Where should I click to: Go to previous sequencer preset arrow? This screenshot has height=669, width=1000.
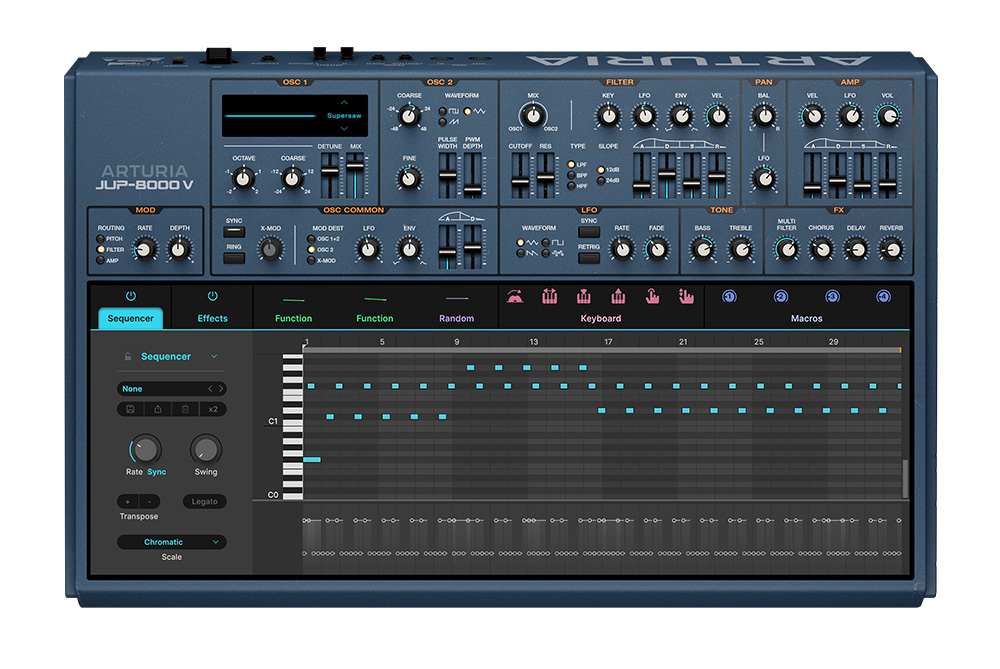pyautogui.click(x=210, y=388)
